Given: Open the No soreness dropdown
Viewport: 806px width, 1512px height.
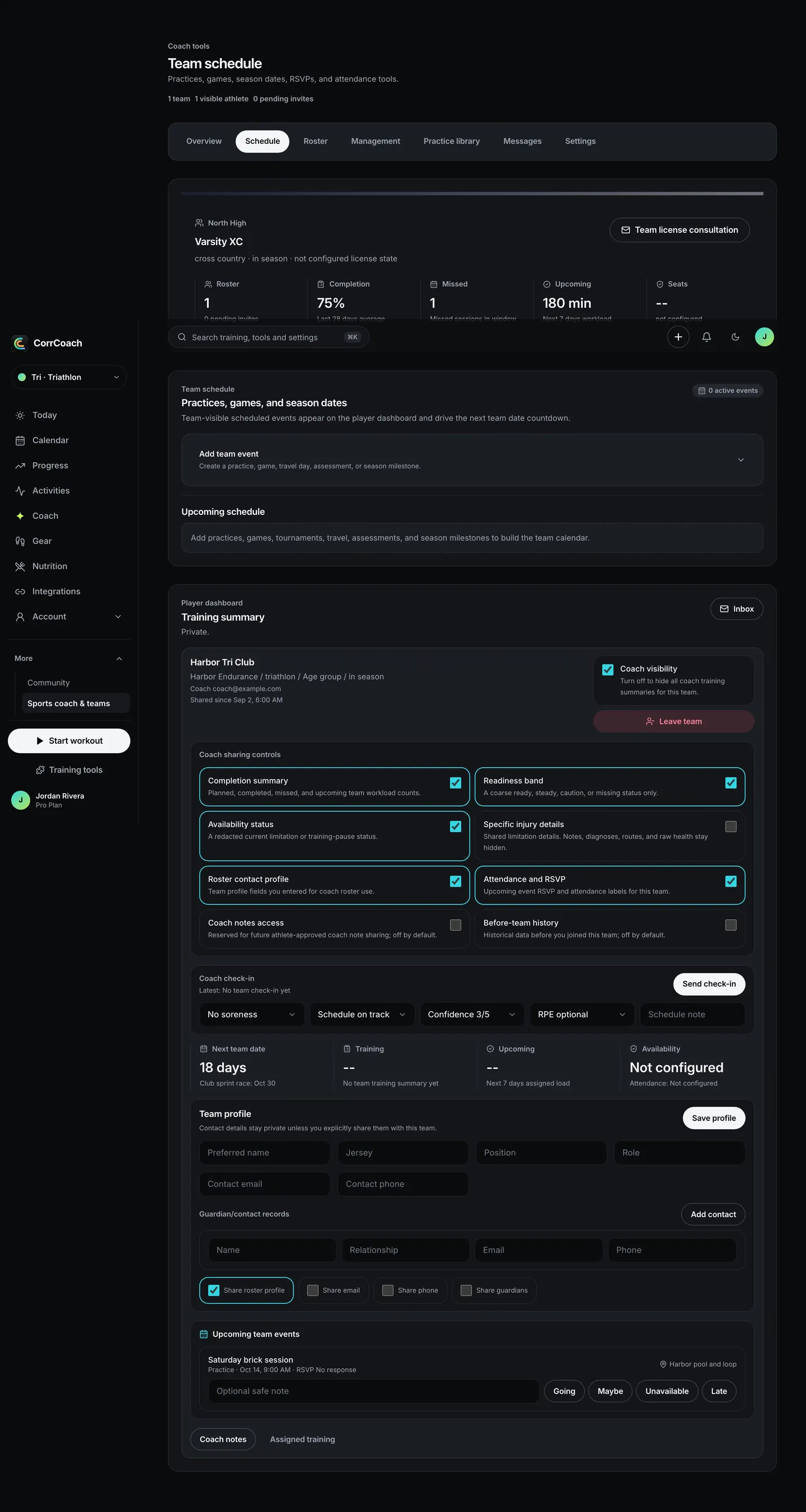Looking at the screenshot, I should pyautogui.click(x=252, y=1015).
